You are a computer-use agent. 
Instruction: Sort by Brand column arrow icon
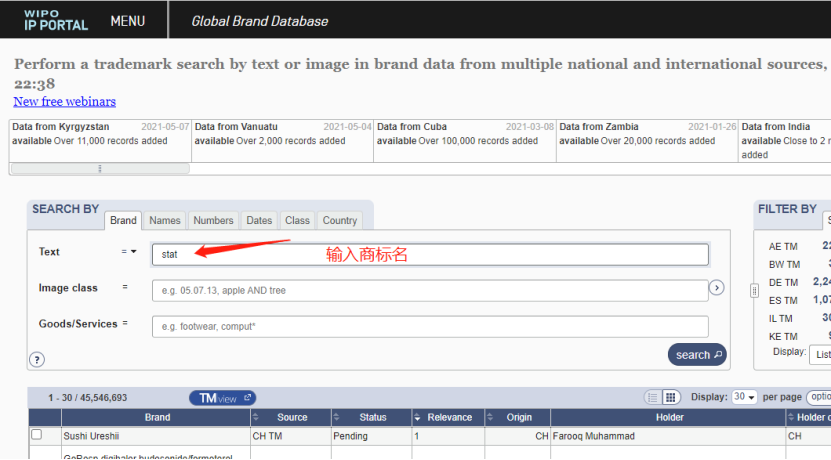click(x=255, y=417)
